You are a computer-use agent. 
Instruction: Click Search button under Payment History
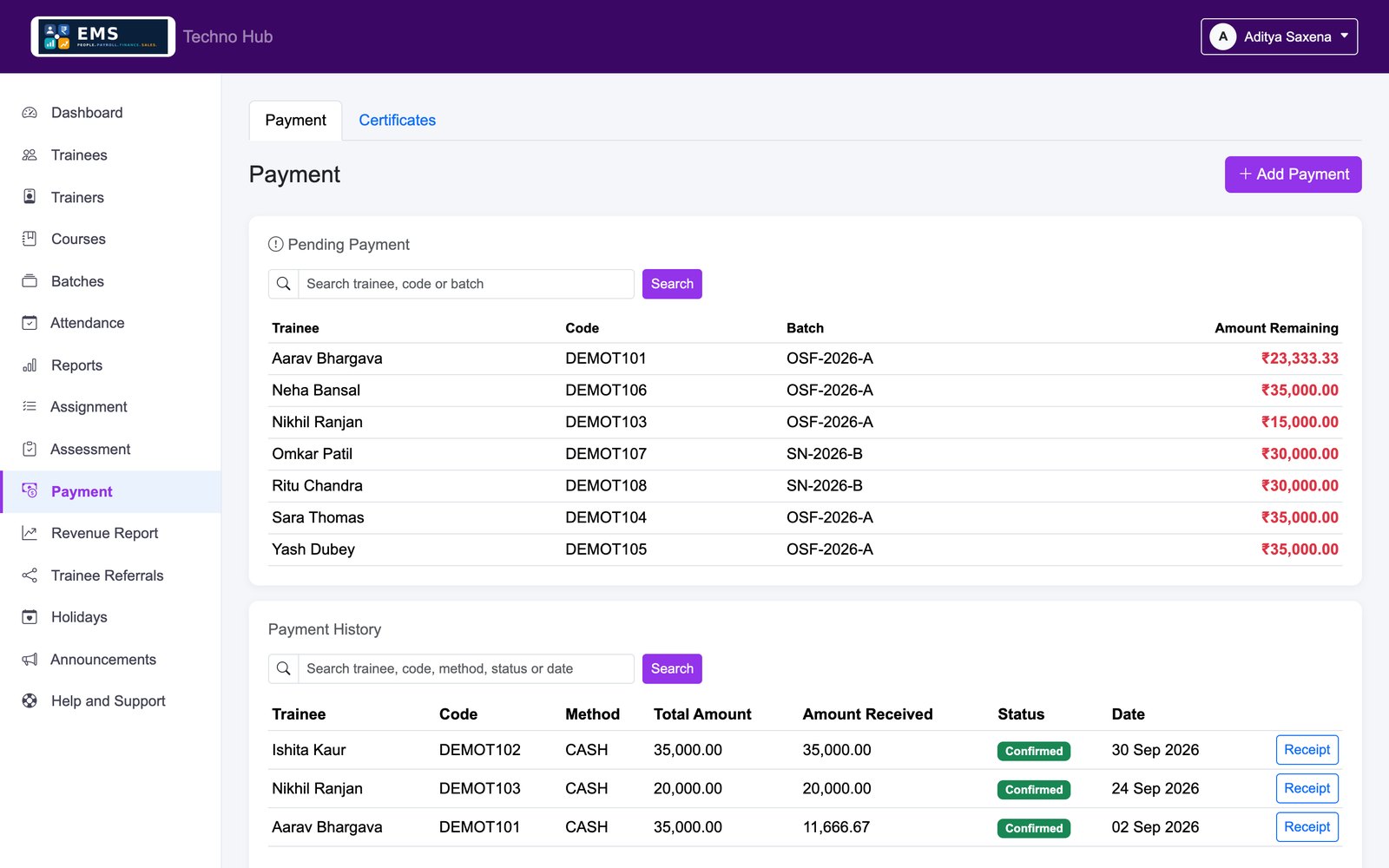[x=672, y=668]
